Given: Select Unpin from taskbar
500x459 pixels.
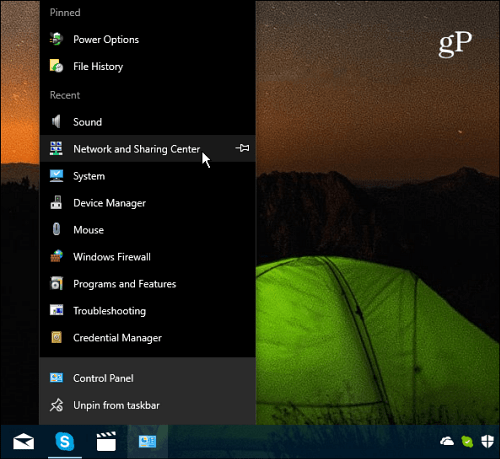Looking at the screenshot, I should pyautogui.click(x=147, y=405).
